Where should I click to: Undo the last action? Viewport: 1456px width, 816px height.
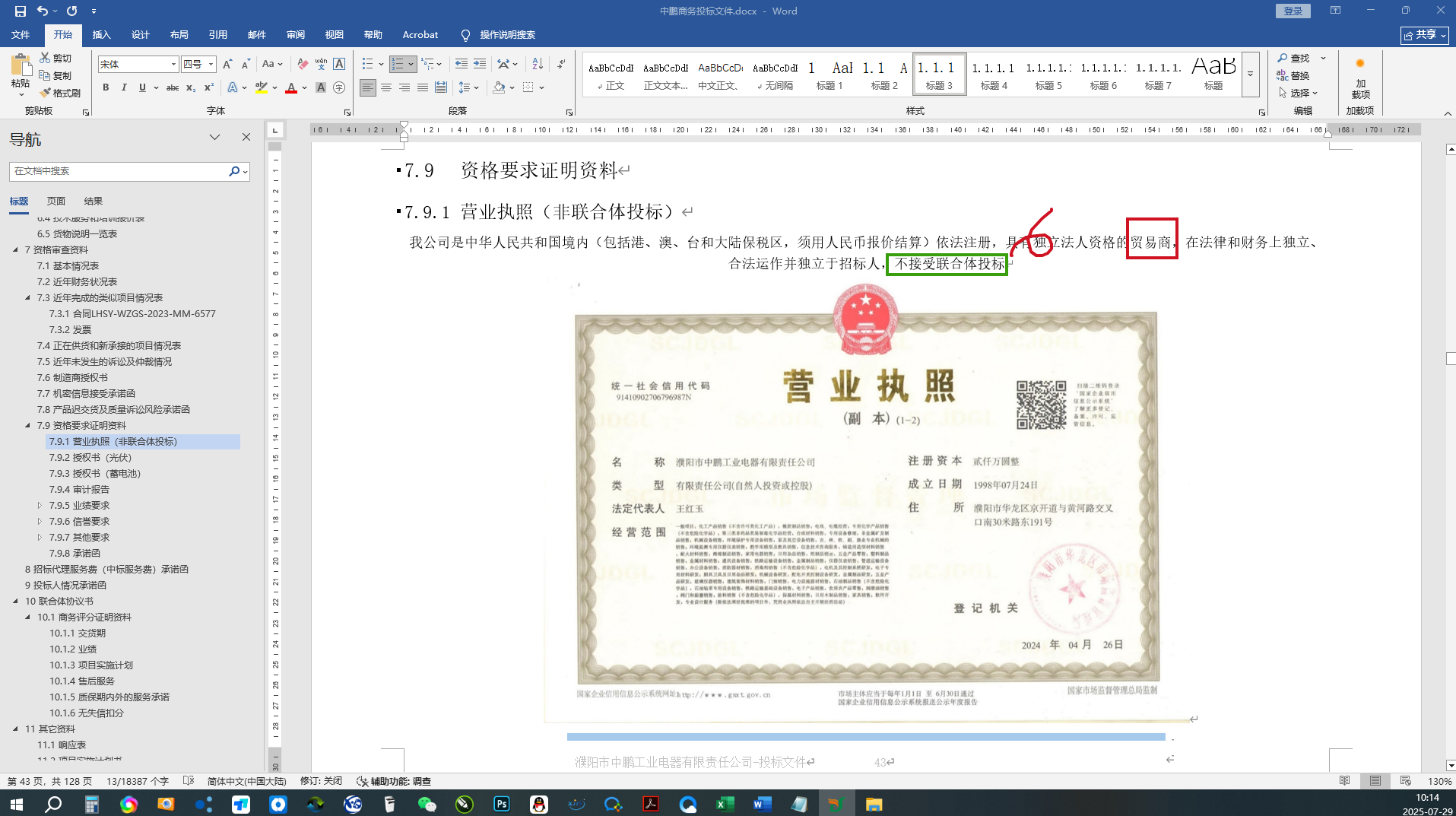[43, 11]
